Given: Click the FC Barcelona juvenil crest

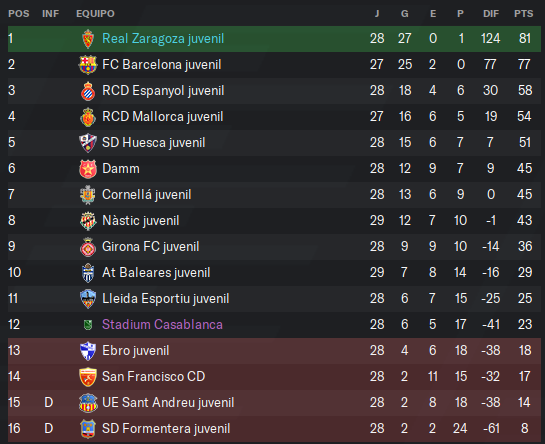Looking at the screenshot, I should tap(88, 65).
